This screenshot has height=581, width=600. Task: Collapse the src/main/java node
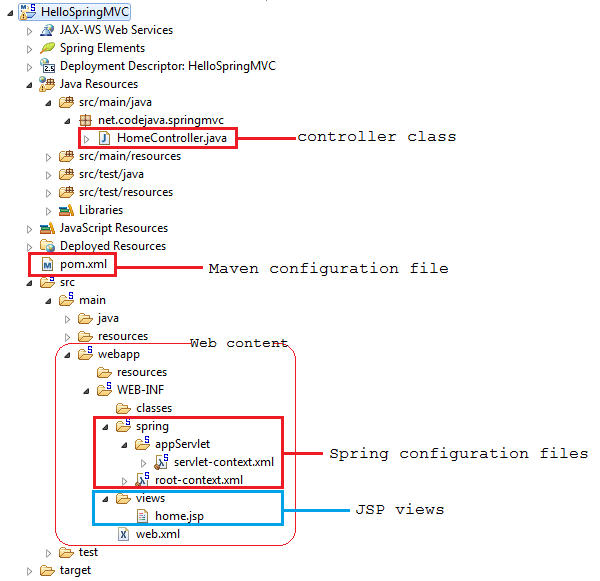click(48, 103)
